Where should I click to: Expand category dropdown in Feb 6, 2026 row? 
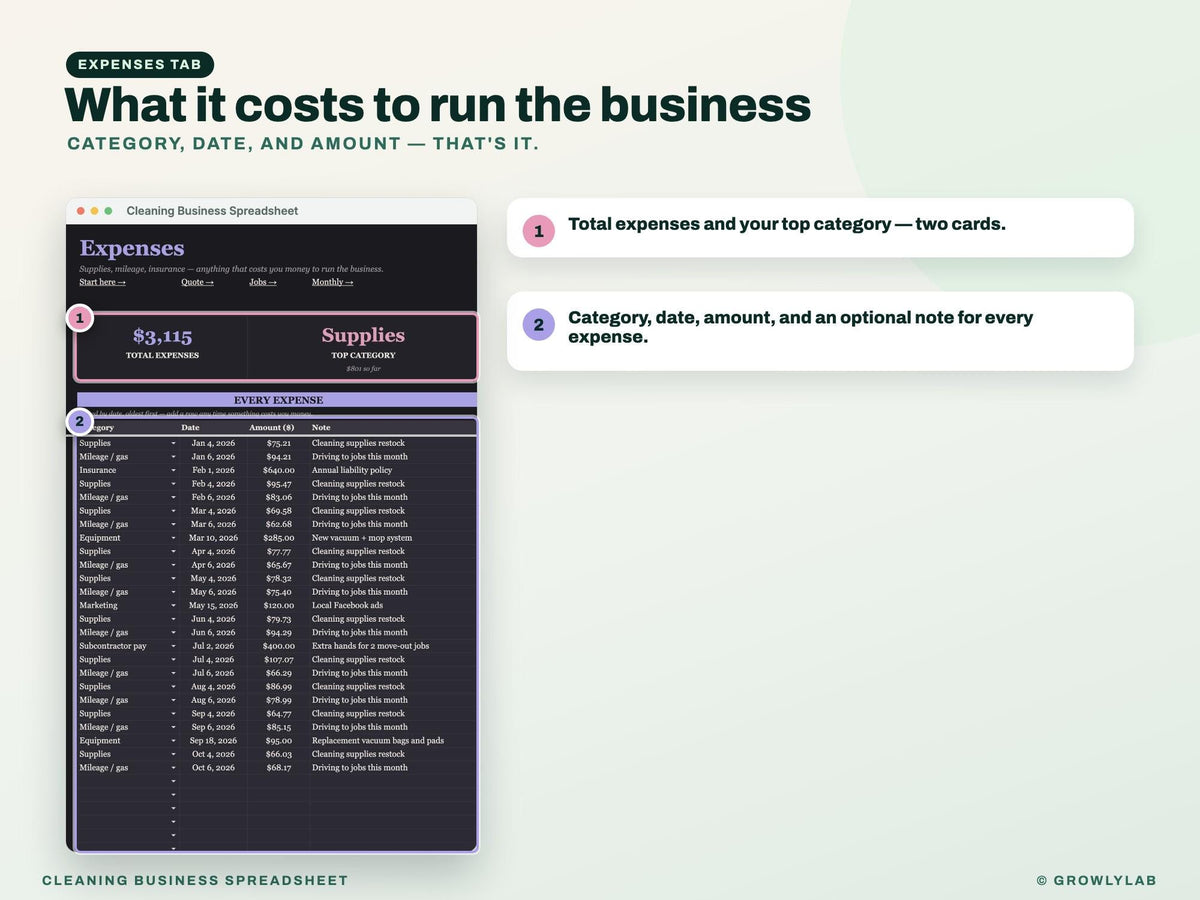[x=173, y=497]
